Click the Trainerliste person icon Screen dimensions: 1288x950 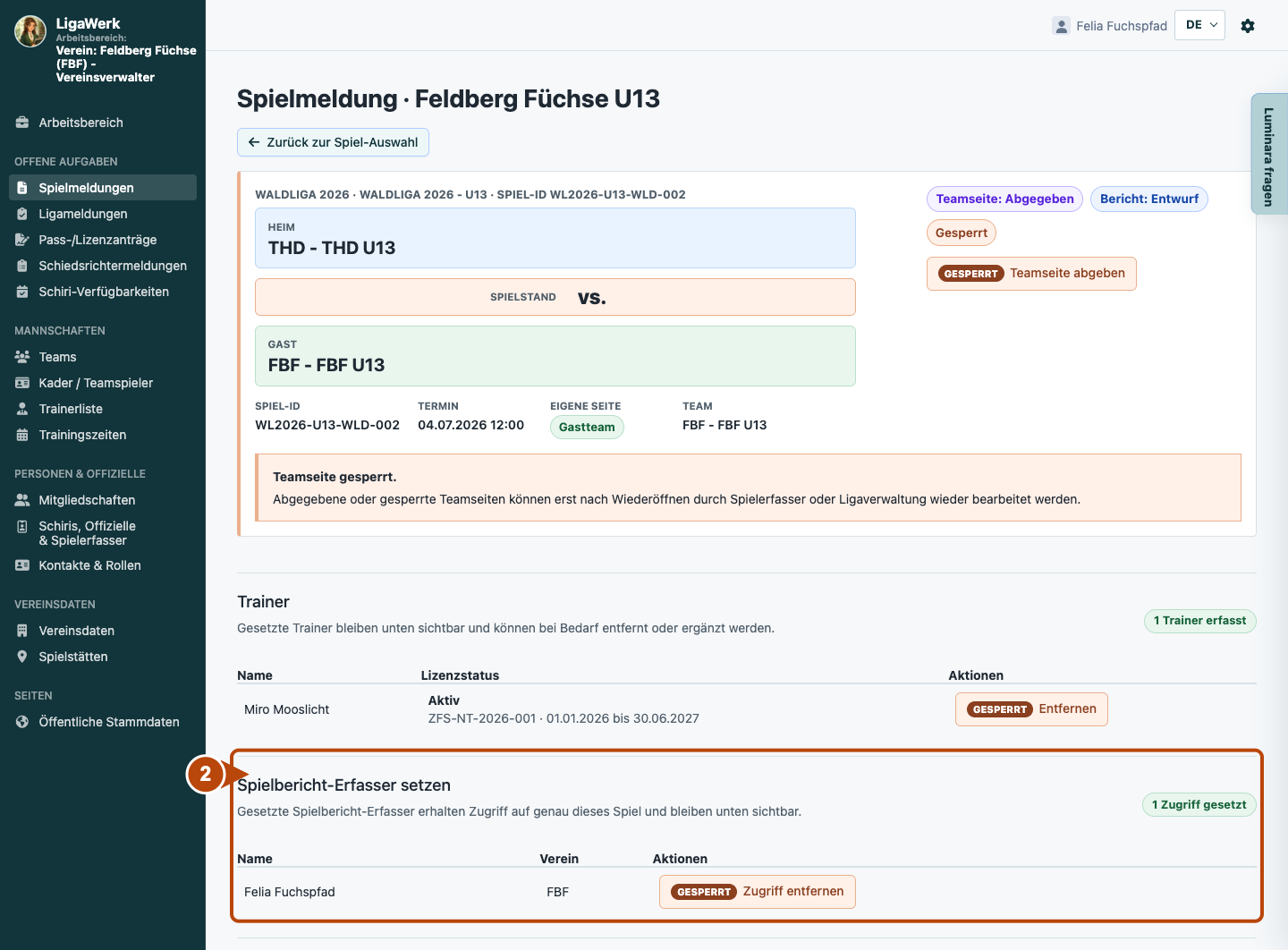(22, 409)
